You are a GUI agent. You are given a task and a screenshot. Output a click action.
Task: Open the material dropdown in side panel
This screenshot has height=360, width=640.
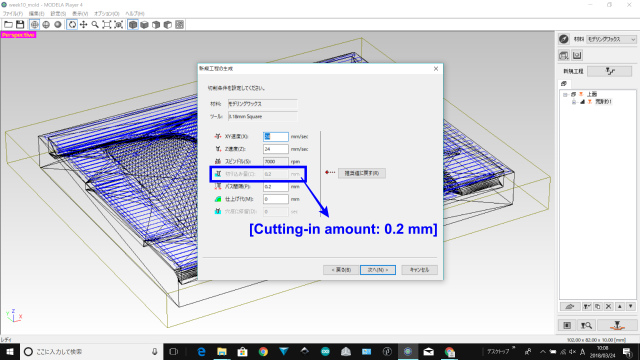pyautogui.click(x=611, y=39)
